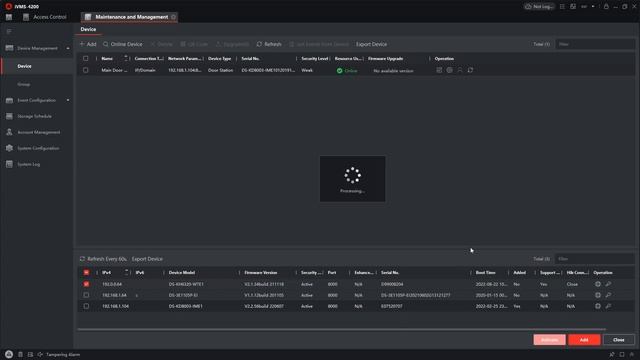Click the user icon for Main Door
The width and height of the screenshot is (640, 360).
point(460,70)
